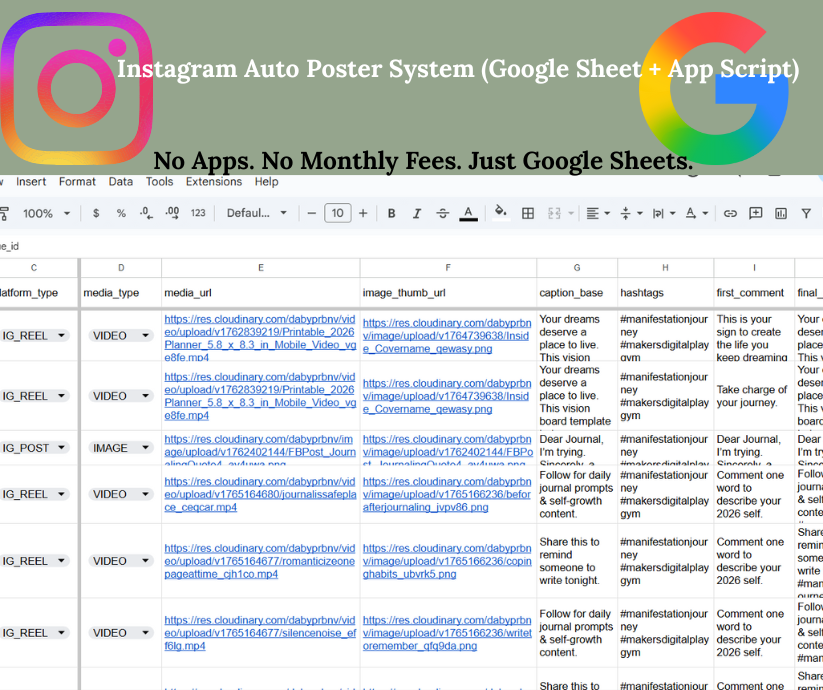823x690 pixels.
Task: Toggle bold formatting
Action: pos(392,214)
